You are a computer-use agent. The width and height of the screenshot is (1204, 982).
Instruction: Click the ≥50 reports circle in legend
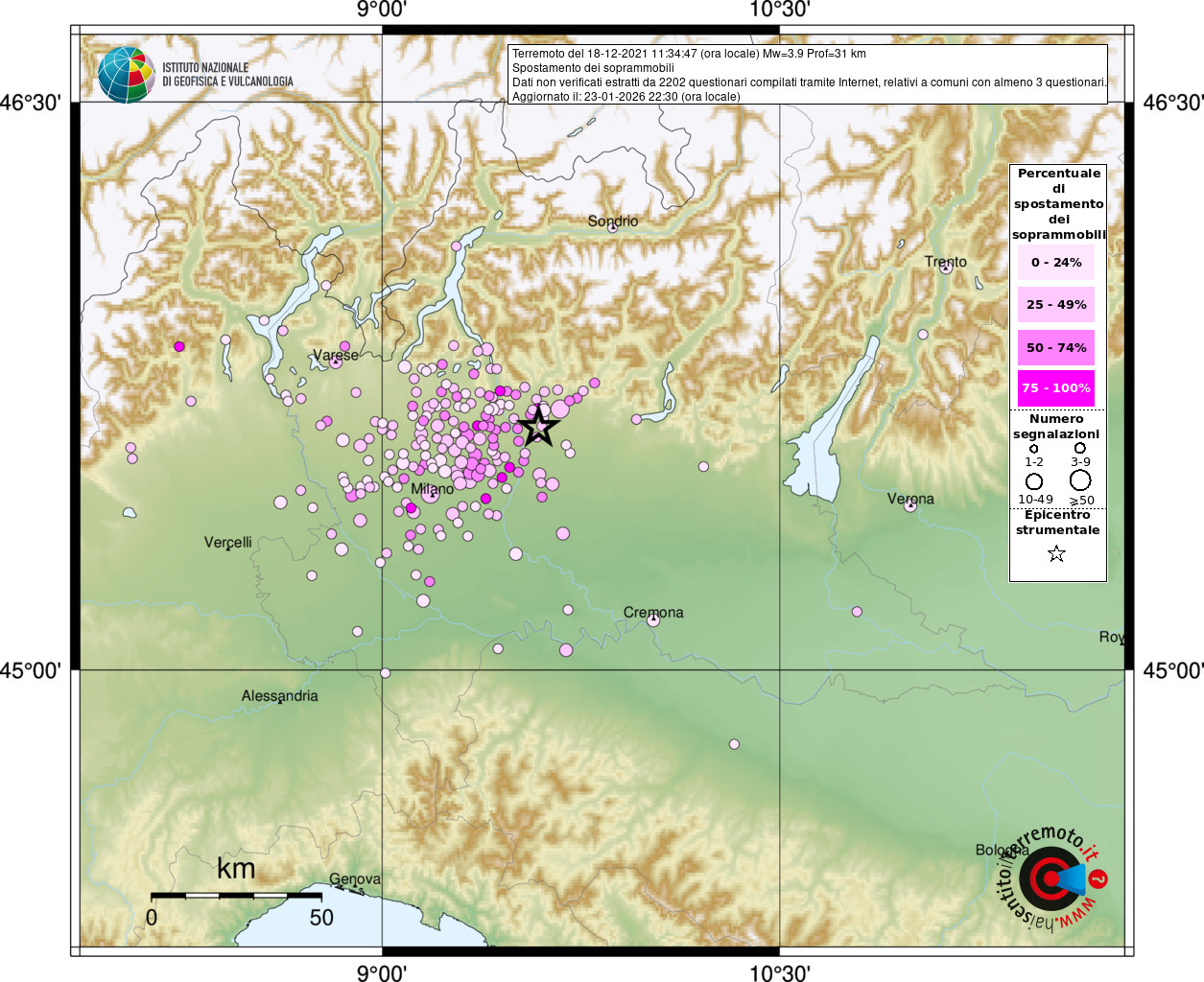1080,480
